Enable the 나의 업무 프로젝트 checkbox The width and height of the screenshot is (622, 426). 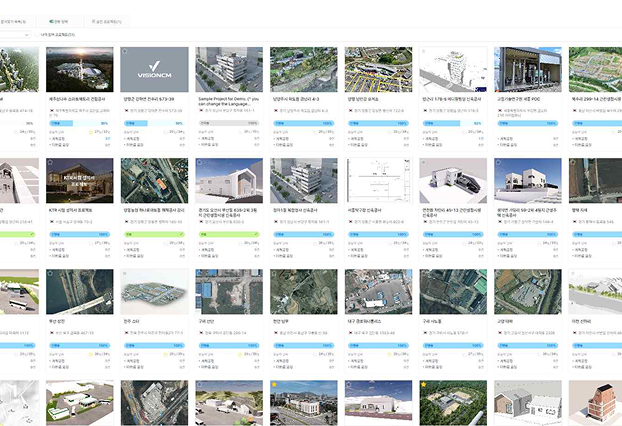point(36,34)
